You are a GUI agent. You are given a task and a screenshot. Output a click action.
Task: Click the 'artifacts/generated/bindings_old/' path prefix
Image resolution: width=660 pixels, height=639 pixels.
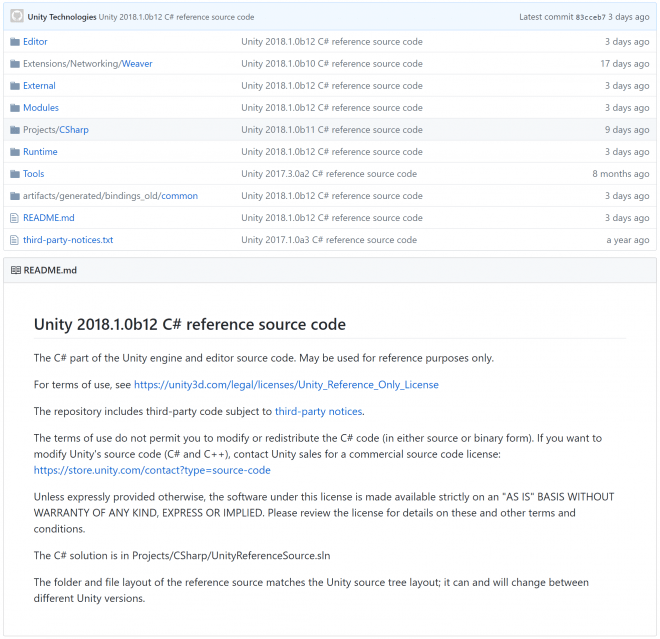click(x=92, y=196)
